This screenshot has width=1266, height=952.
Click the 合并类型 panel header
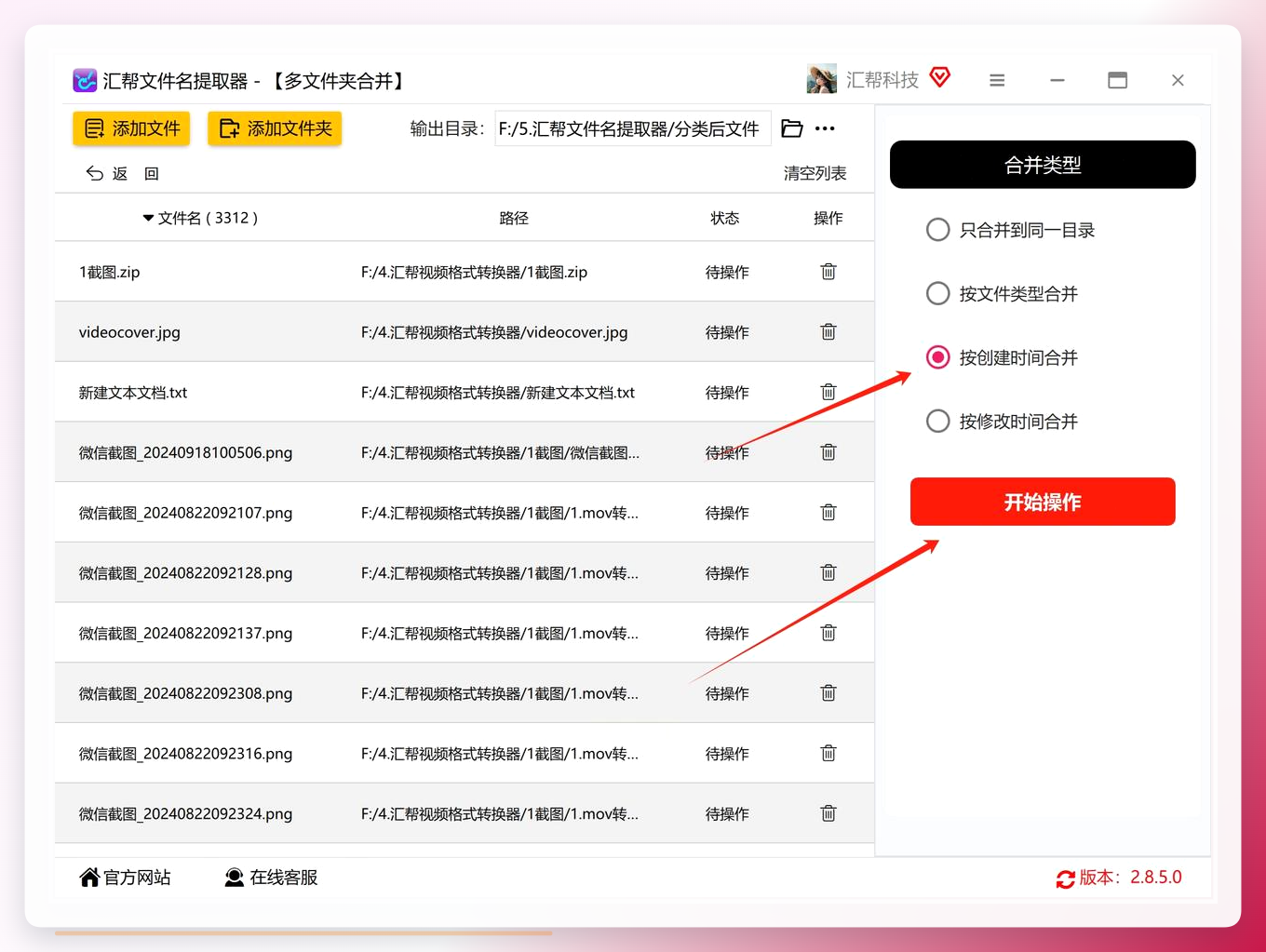point(1043,165)
